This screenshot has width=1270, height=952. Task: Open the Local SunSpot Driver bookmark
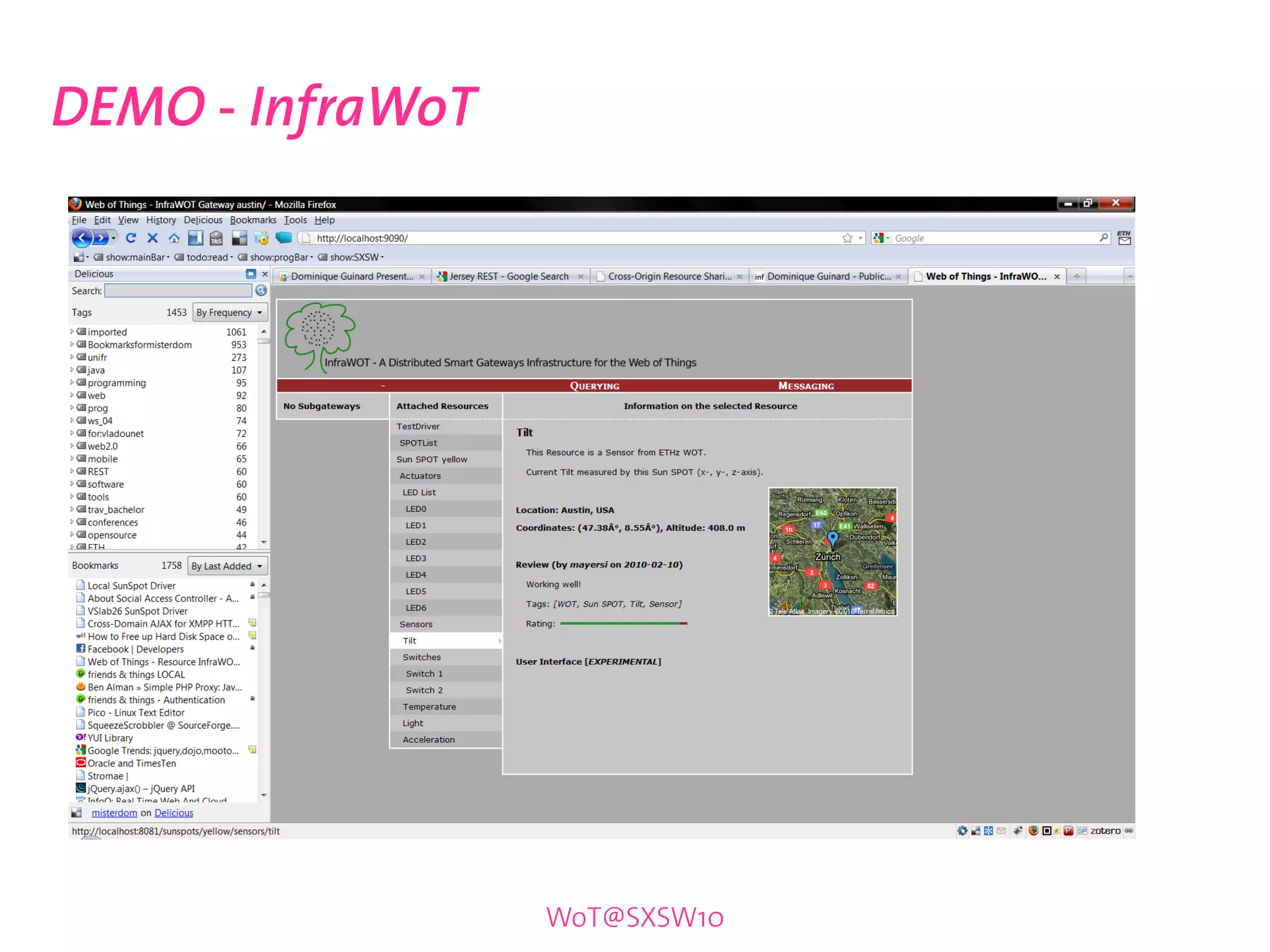coord(131,586)
